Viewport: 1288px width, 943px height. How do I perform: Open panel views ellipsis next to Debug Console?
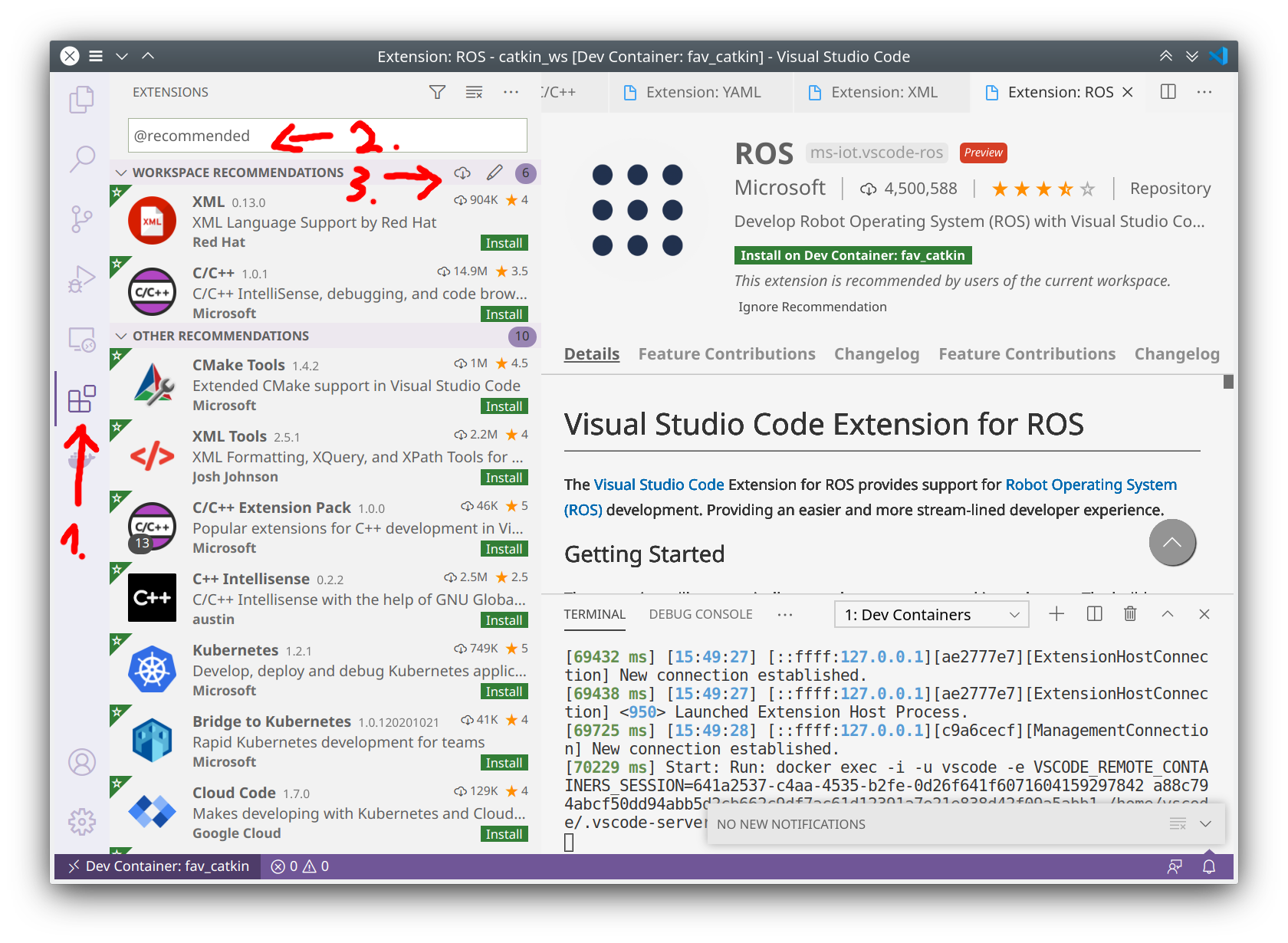tap(784, 614)
